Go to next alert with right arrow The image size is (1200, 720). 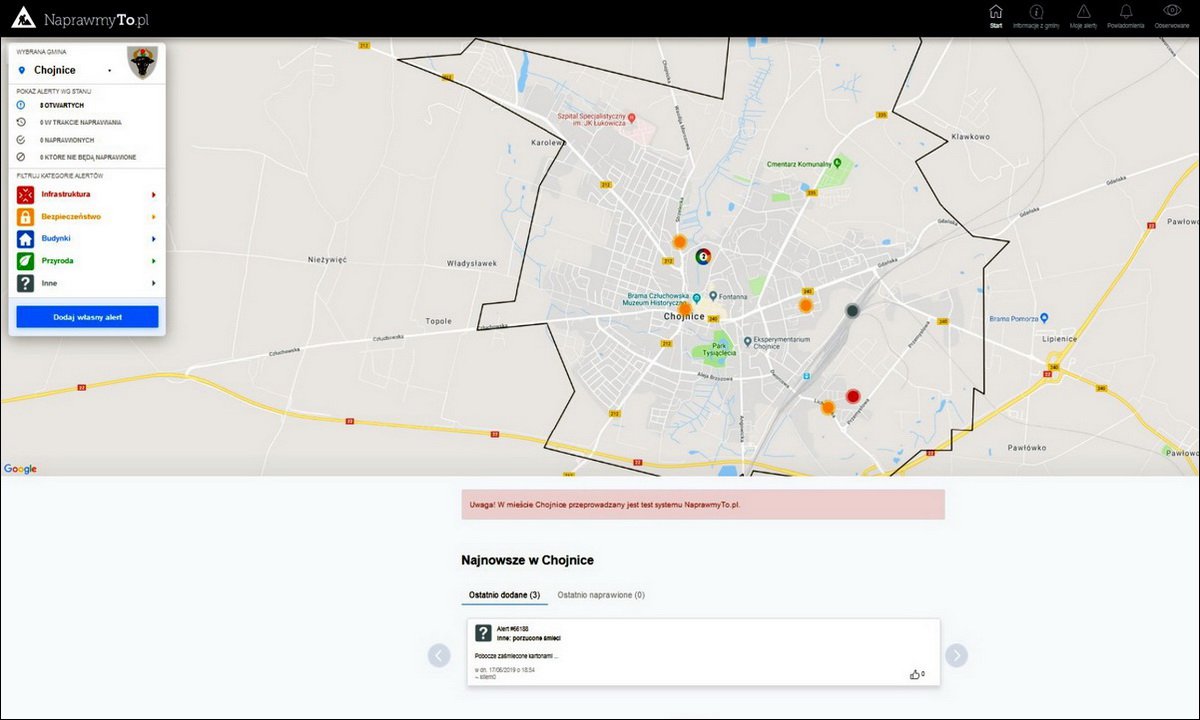tap(957, 655)
